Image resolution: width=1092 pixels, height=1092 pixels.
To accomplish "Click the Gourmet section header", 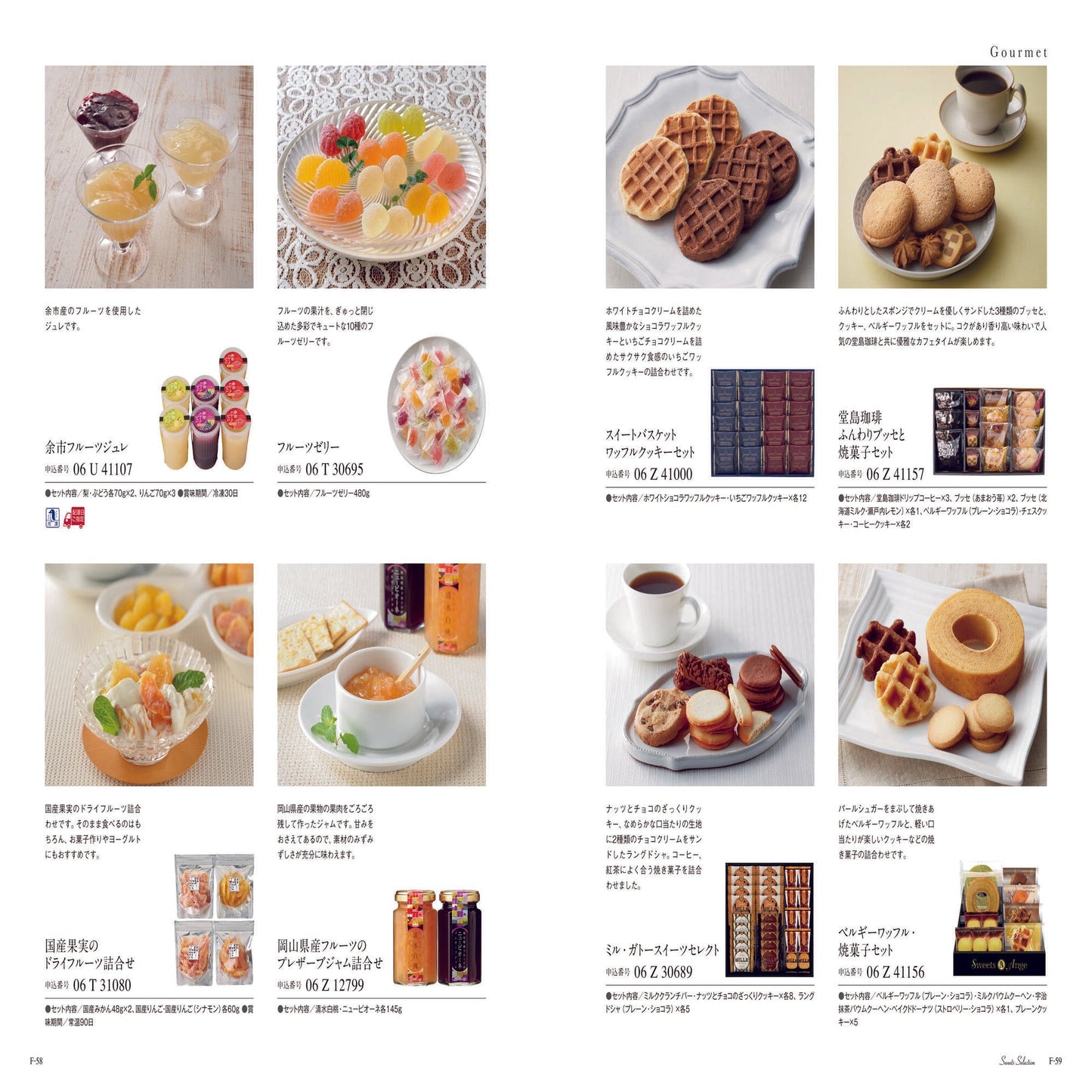I will [1019, 52].
